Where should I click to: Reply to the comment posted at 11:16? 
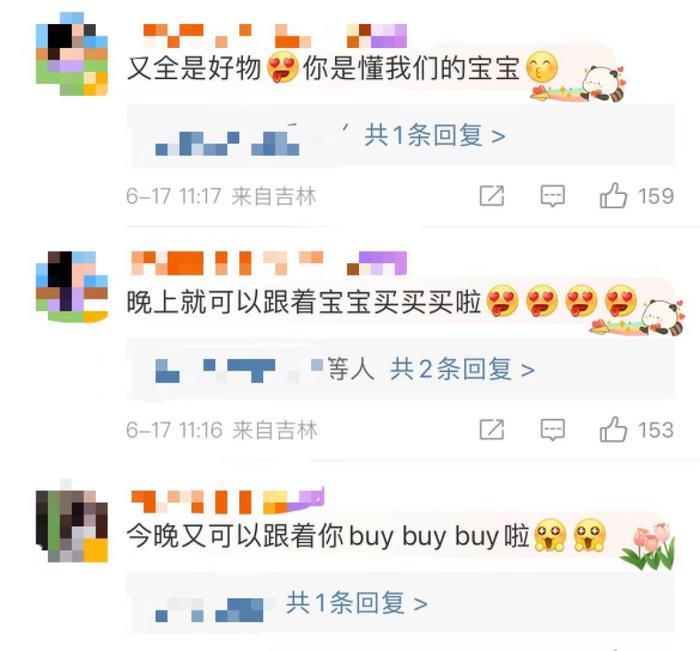pos(553,430)
